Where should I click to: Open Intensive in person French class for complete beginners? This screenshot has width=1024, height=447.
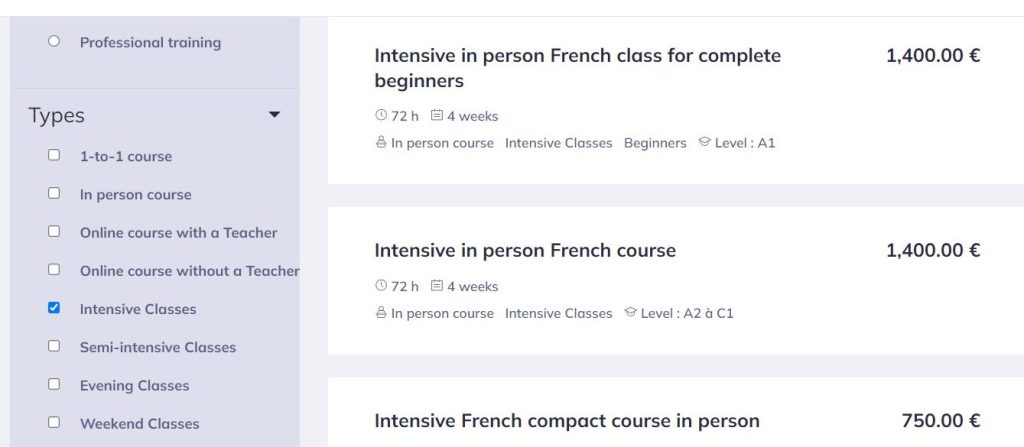tap(577, 68)
